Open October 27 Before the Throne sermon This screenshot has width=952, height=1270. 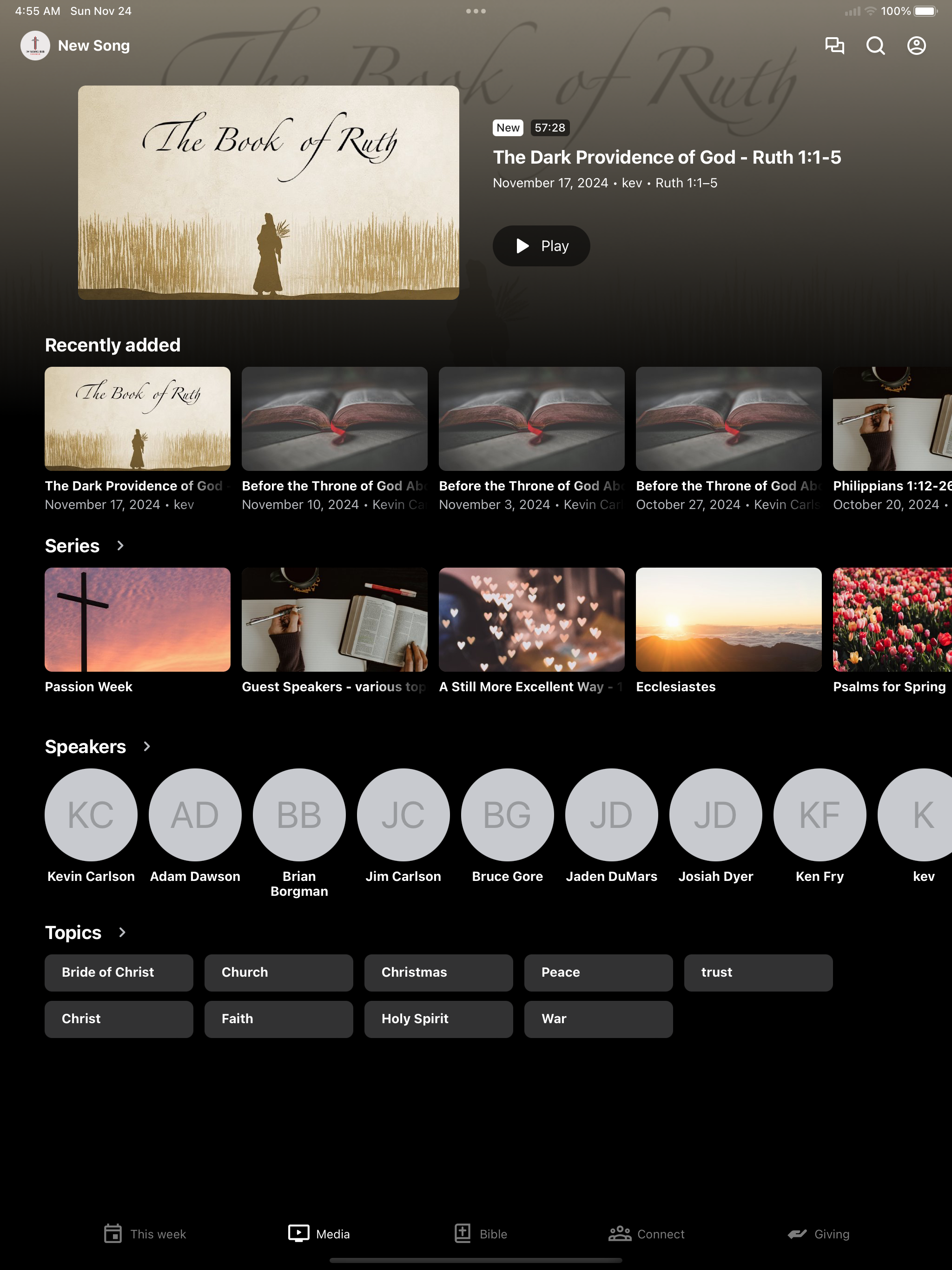tap(728, 418)
